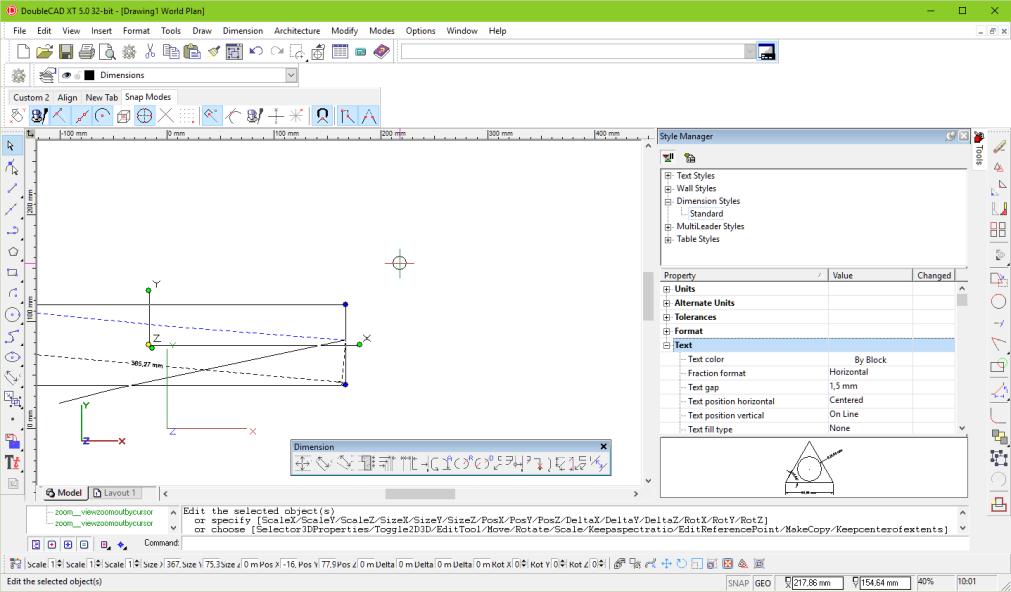The width and height of the screenshot is (1011, 592).
Task: Activate the Text tool in left toolbar
Action: [12, 462]
